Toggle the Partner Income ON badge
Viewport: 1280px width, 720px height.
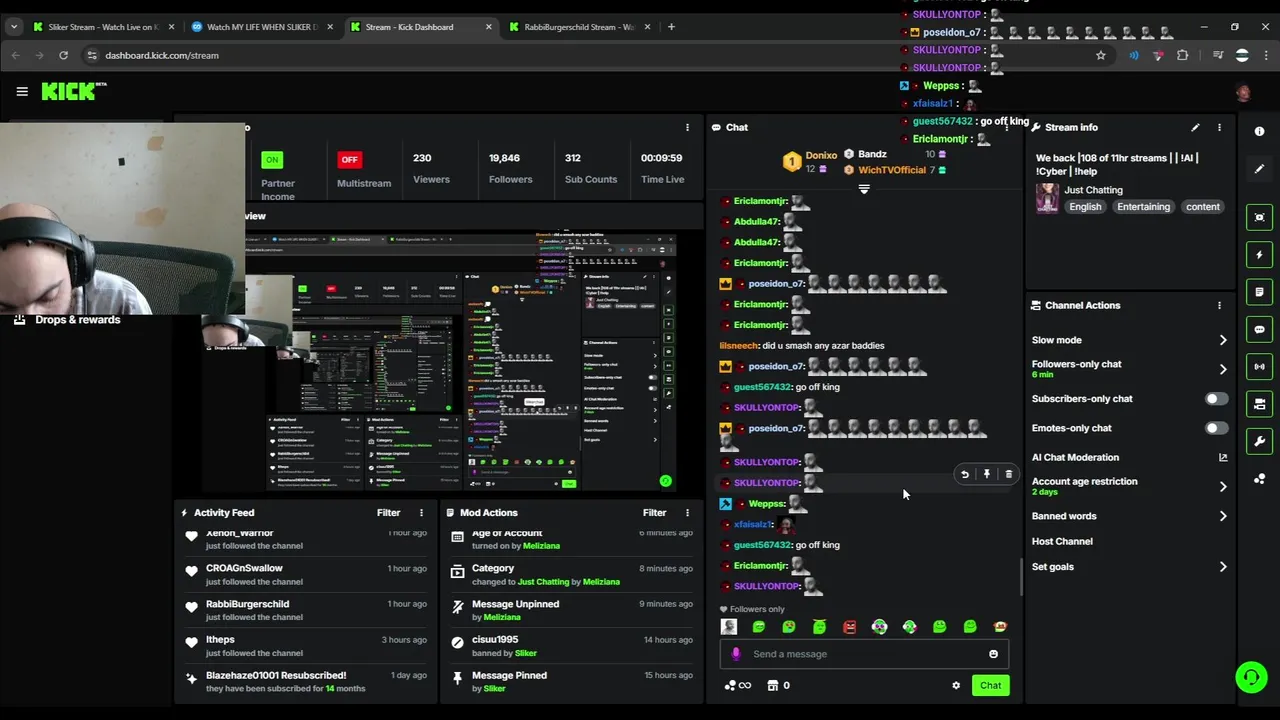(272, 159)
